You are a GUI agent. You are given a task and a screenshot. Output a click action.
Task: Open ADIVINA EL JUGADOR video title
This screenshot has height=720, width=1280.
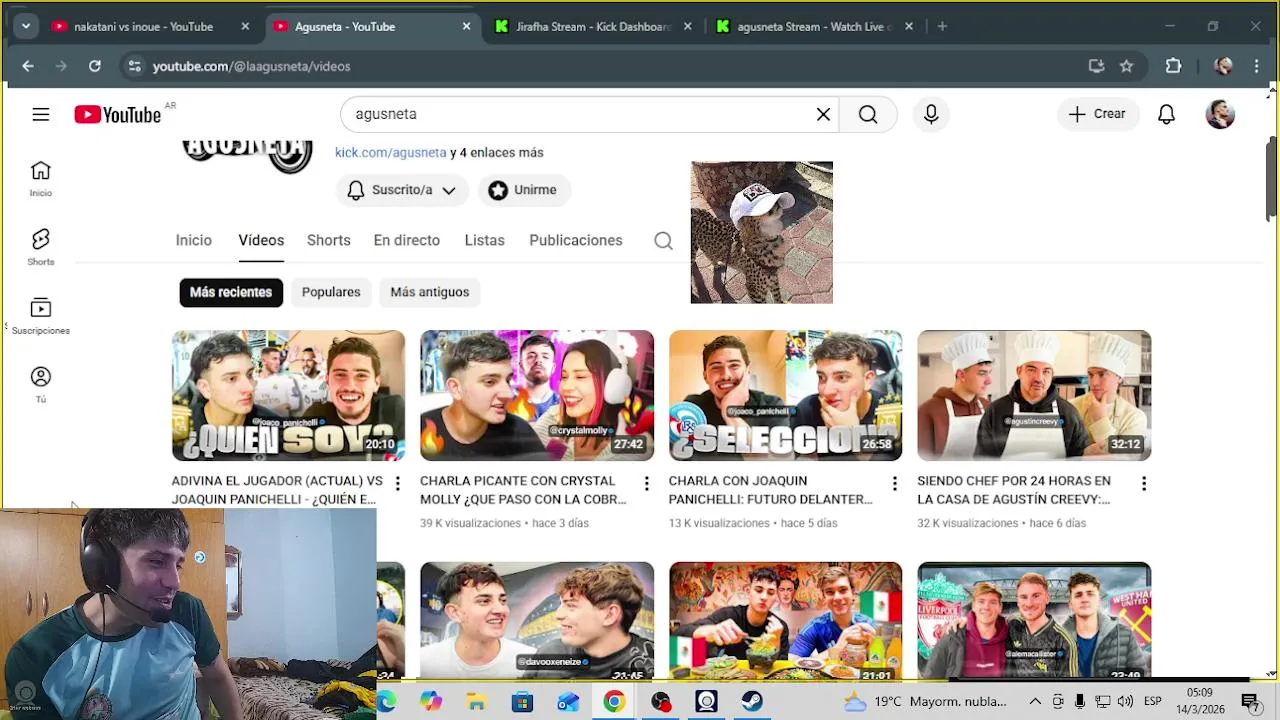277,490
